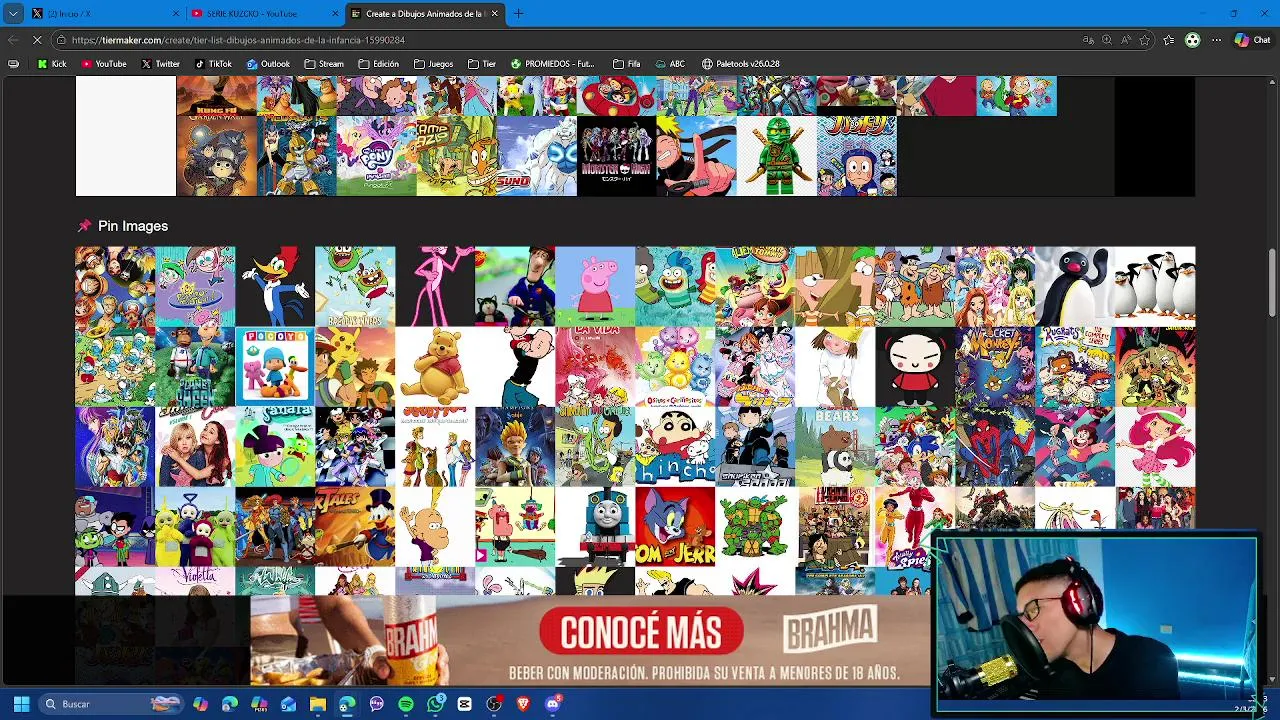The width and height of the screenshot is (1280, 720).
Task: Start read aloud from address bar
Action: click(1126, 40)
